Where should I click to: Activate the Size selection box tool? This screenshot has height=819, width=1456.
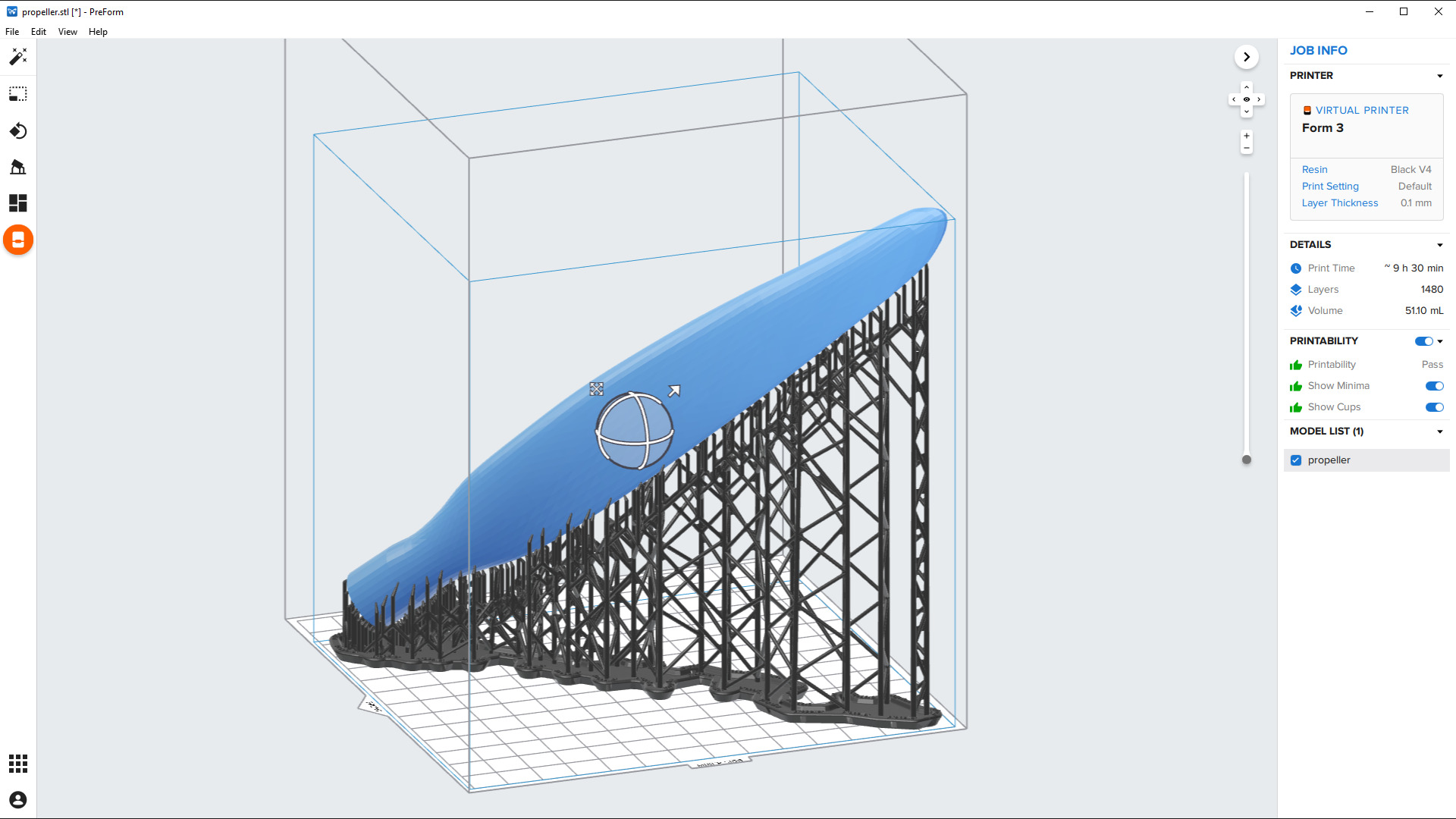pyautogui.click(x=18, y=94)
